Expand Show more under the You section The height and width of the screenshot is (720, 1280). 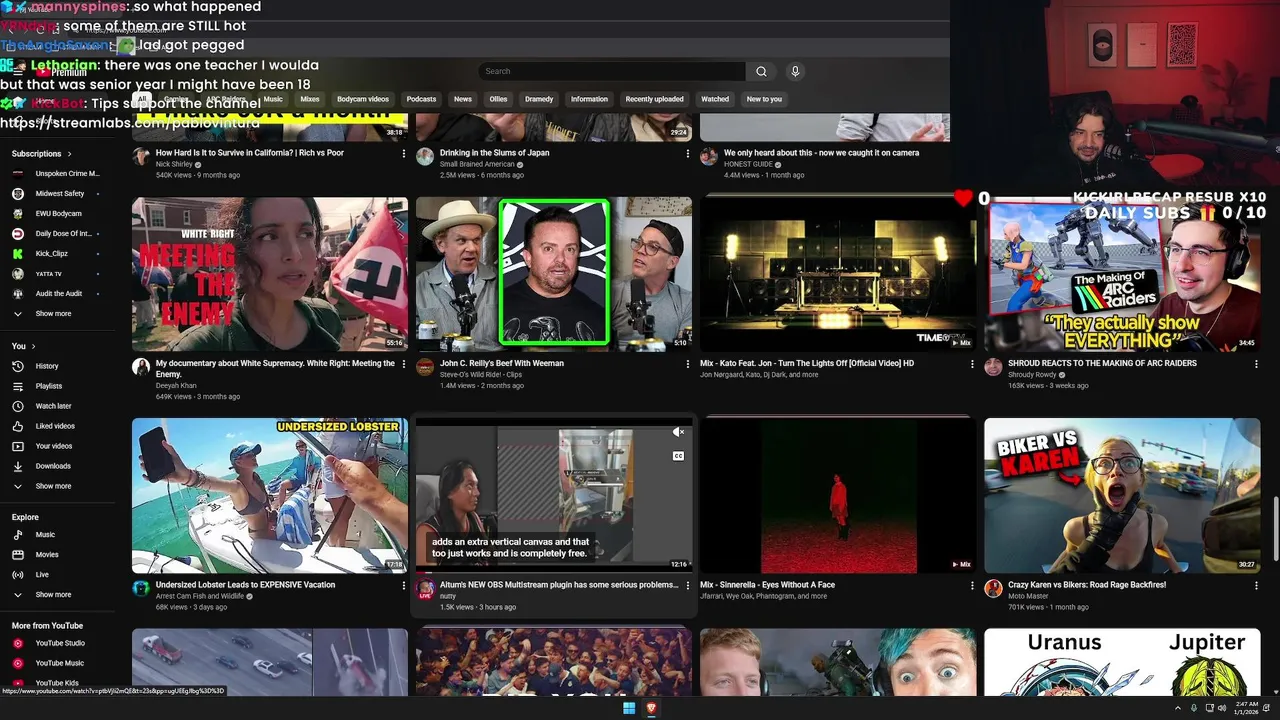pos(53,486)
